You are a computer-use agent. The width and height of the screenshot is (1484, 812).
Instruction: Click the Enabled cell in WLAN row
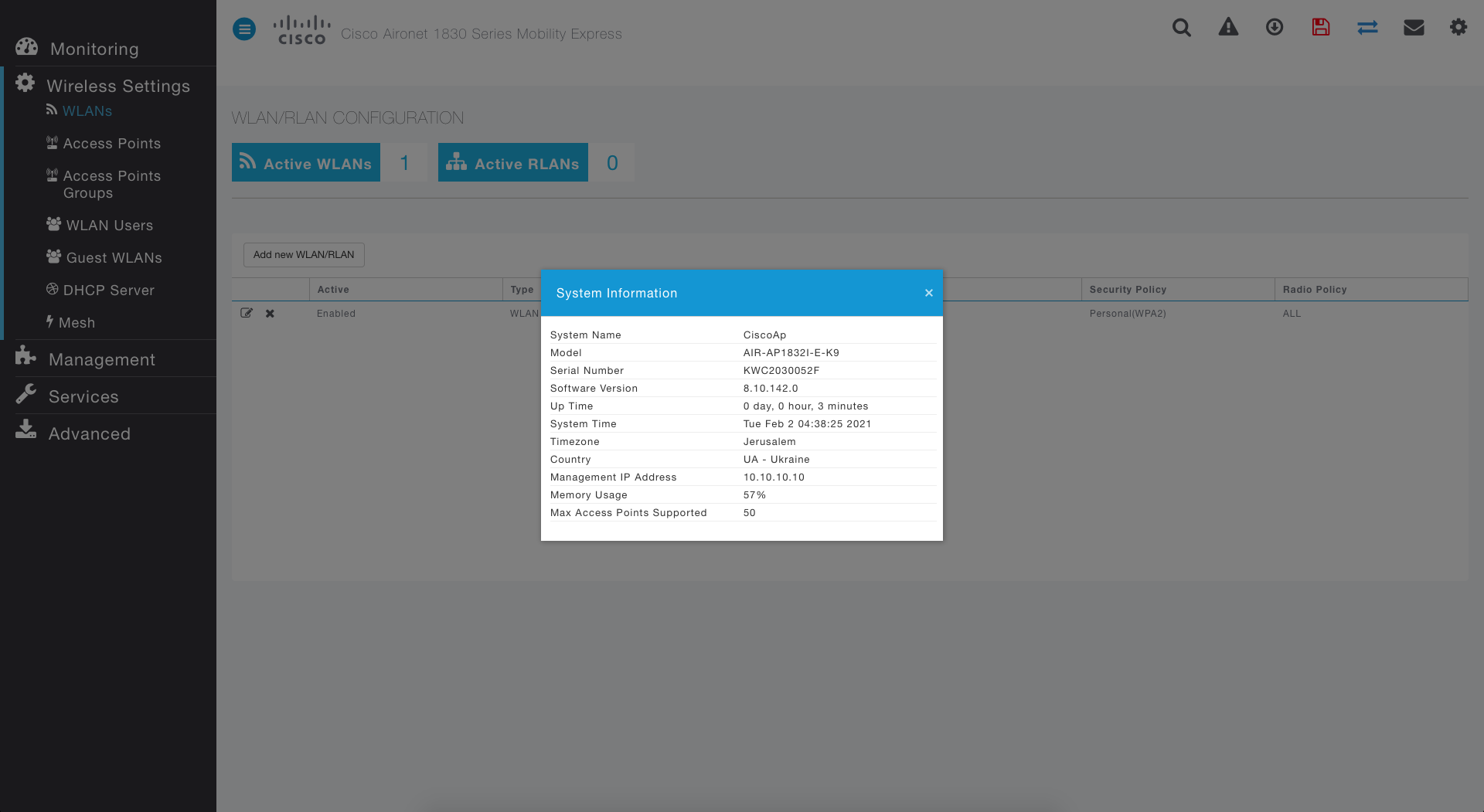click(336, 314)
